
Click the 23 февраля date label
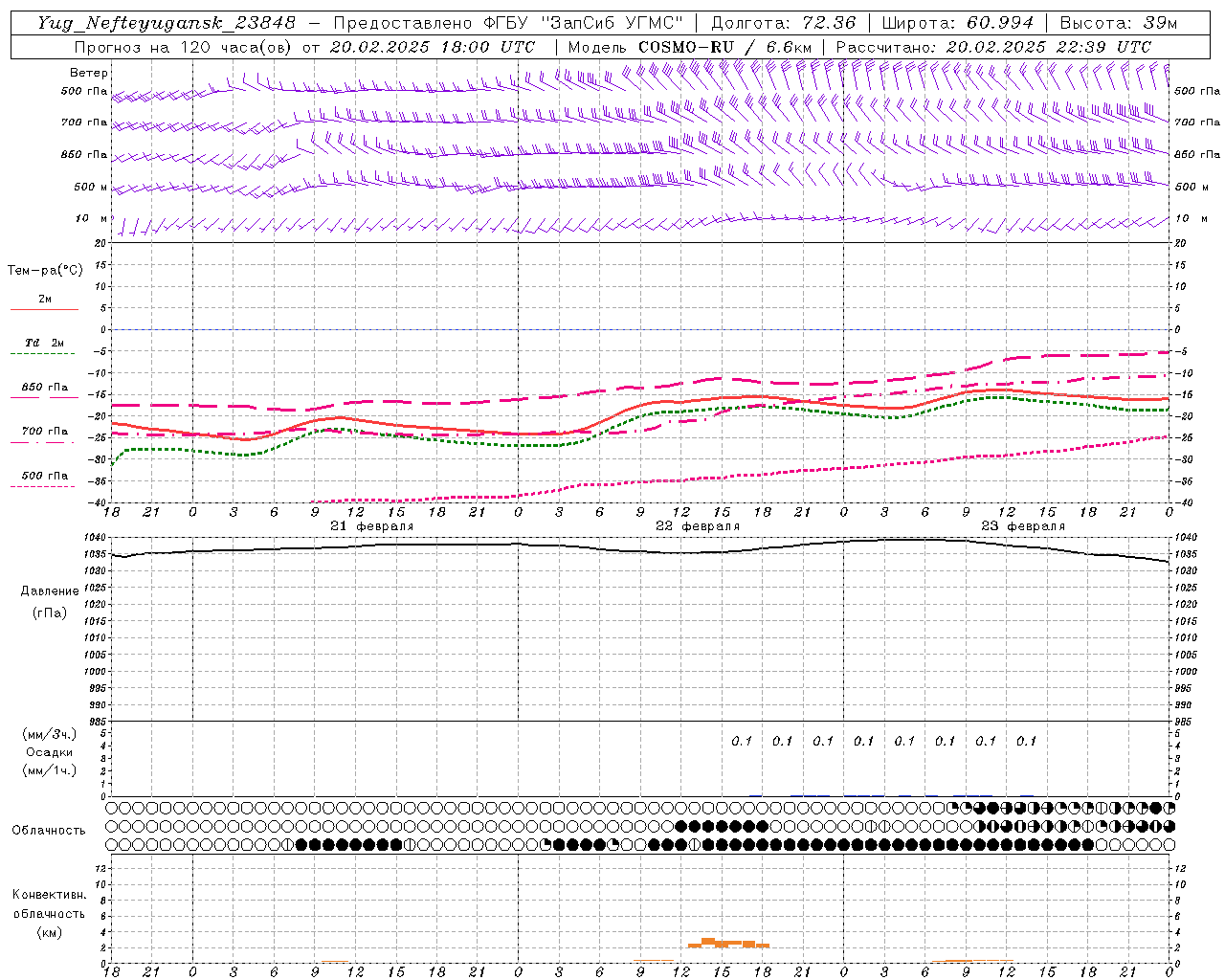1023,526
